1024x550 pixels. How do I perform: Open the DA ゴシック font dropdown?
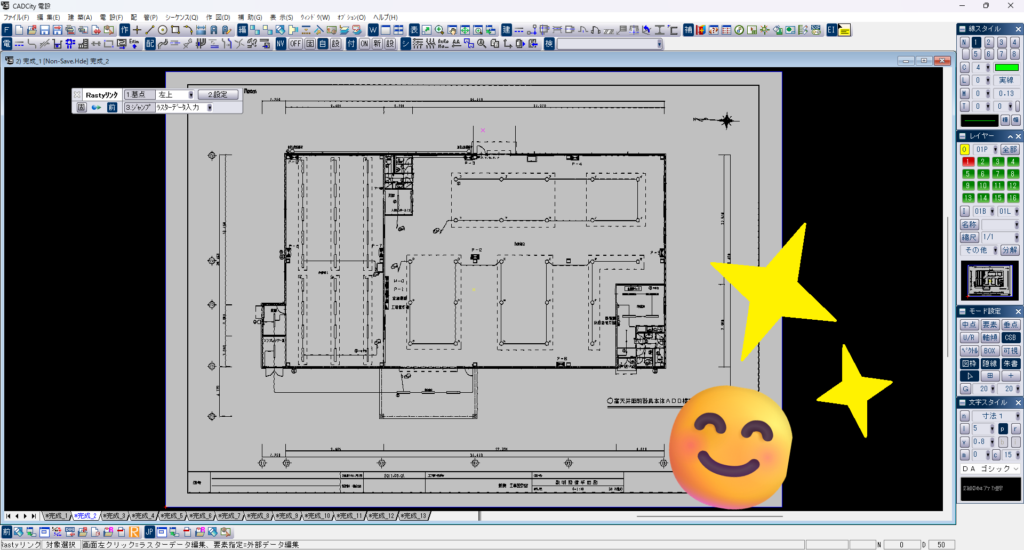(989, 469)
